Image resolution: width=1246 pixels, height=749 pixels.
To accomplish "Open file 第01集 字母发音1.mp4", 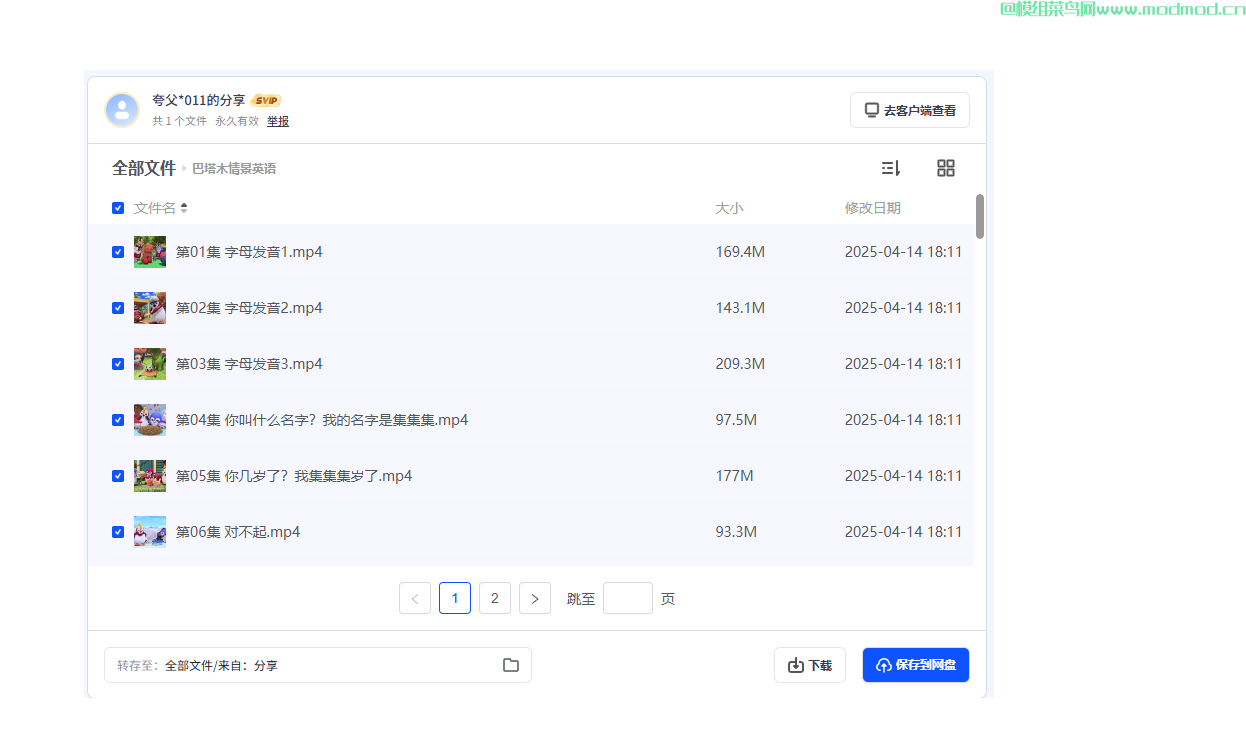I will click(249, 252).
